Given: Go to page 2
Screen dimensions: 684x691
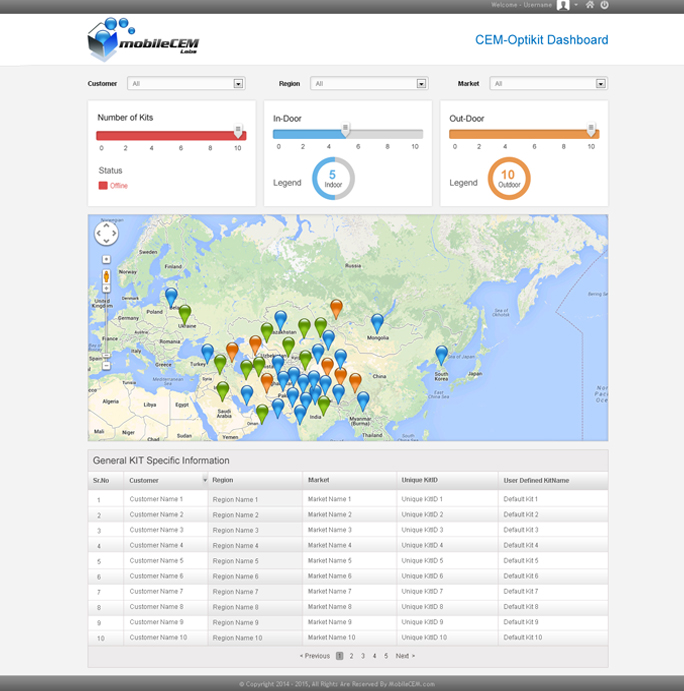Looking at the screenshot, I should [x=351, y=656].
